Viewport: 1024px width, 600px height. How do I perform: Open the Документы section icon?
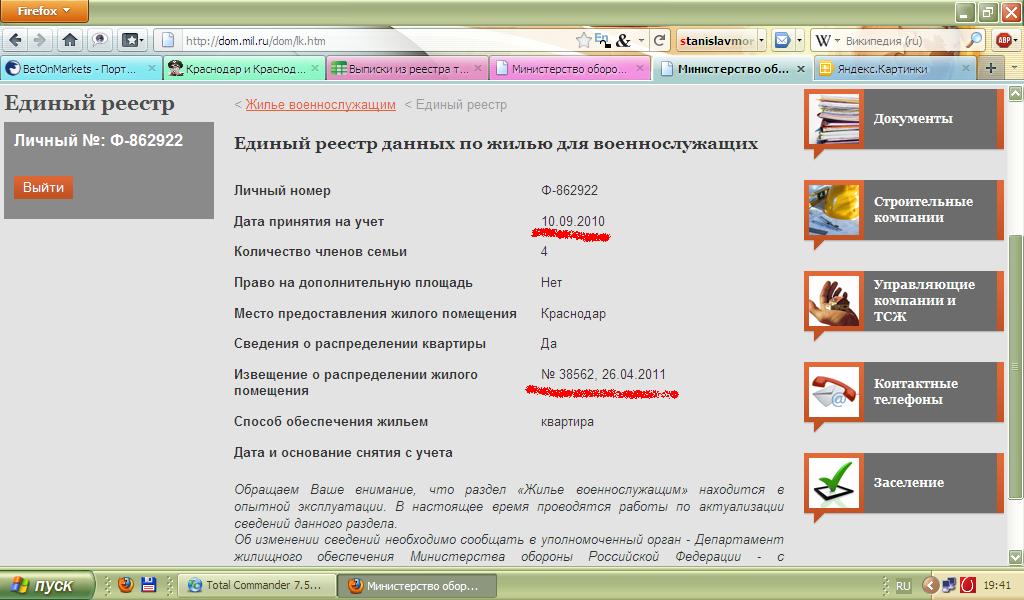click(x=833, y=119)
